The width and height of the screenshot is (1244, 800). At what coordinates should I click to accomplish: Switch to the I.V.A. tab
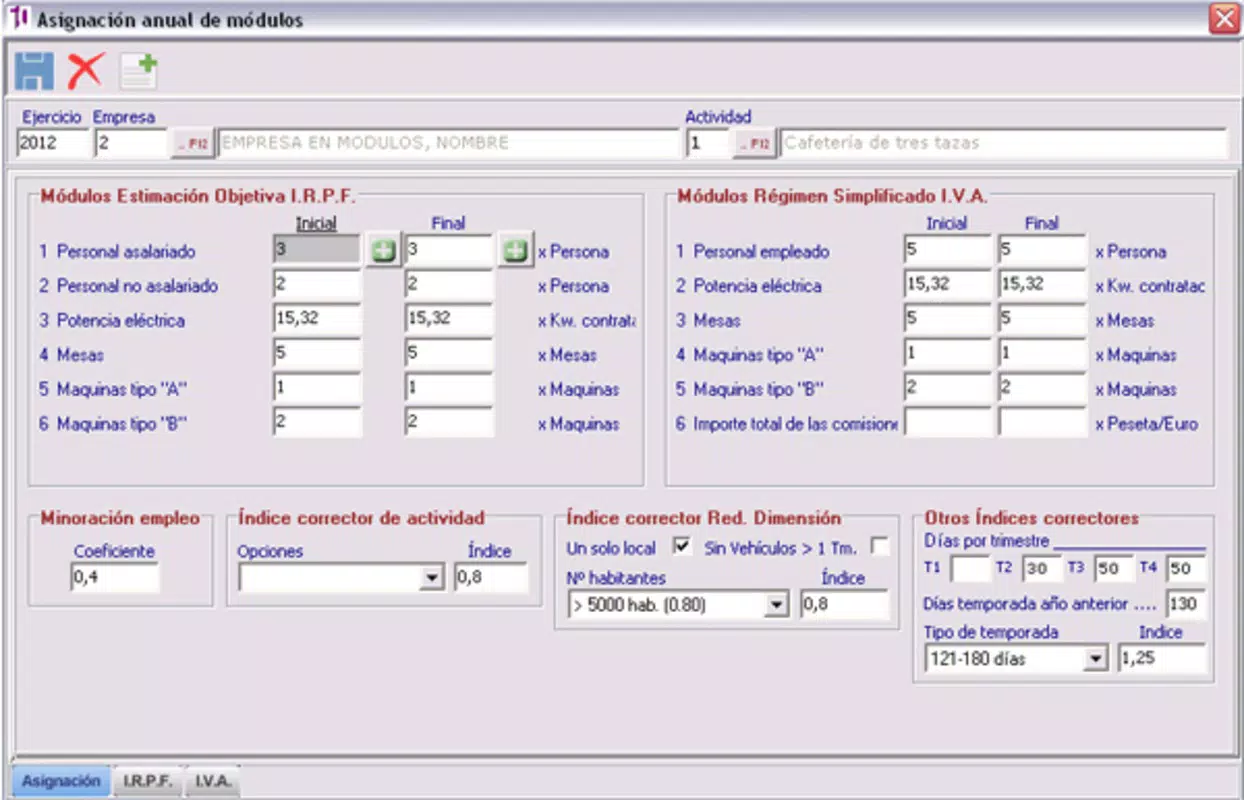(x=213, y=781)
